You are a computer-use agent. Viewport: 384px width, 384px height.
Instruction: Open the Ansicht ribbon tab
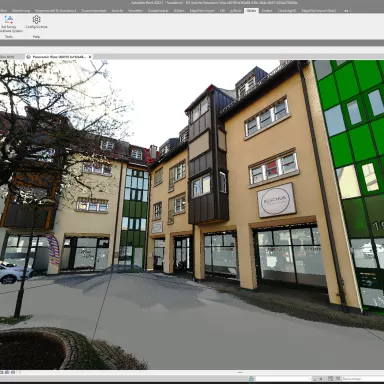click(117, 10)
